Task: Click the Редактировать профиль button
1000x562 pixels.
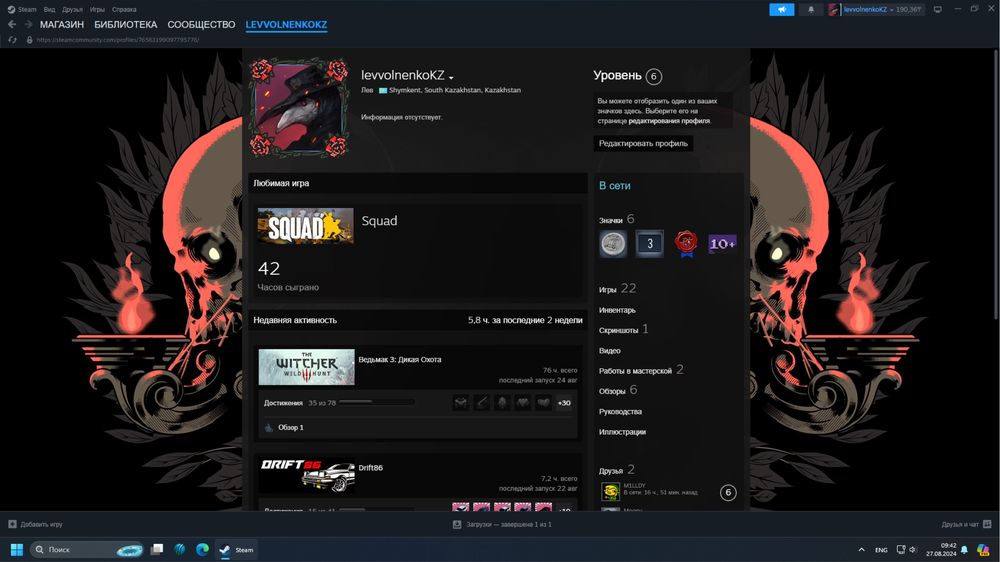Action: coord(643,144)
